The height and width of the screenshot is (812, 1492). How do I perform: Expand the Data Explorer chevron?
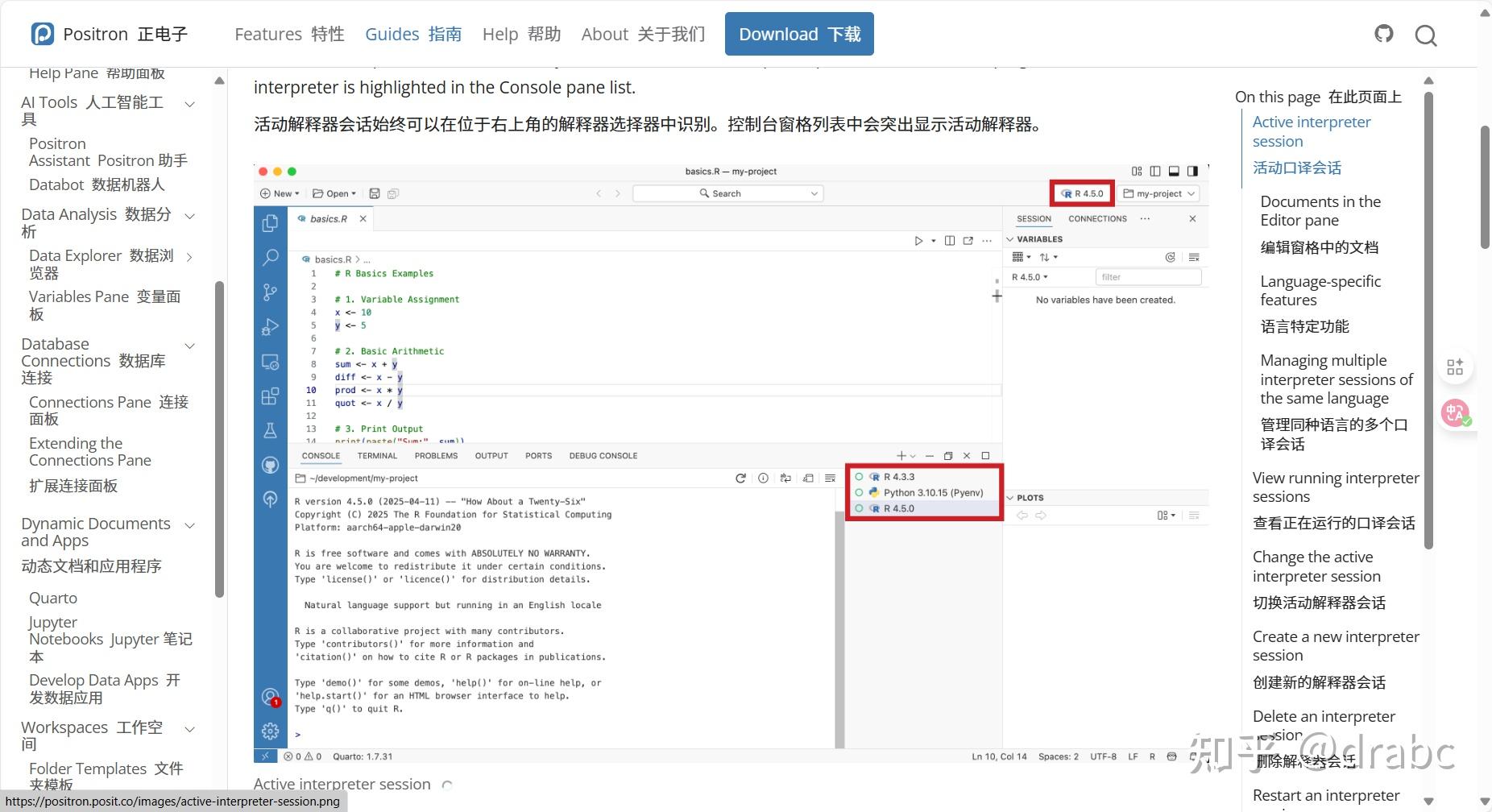[x=190, y=257]
